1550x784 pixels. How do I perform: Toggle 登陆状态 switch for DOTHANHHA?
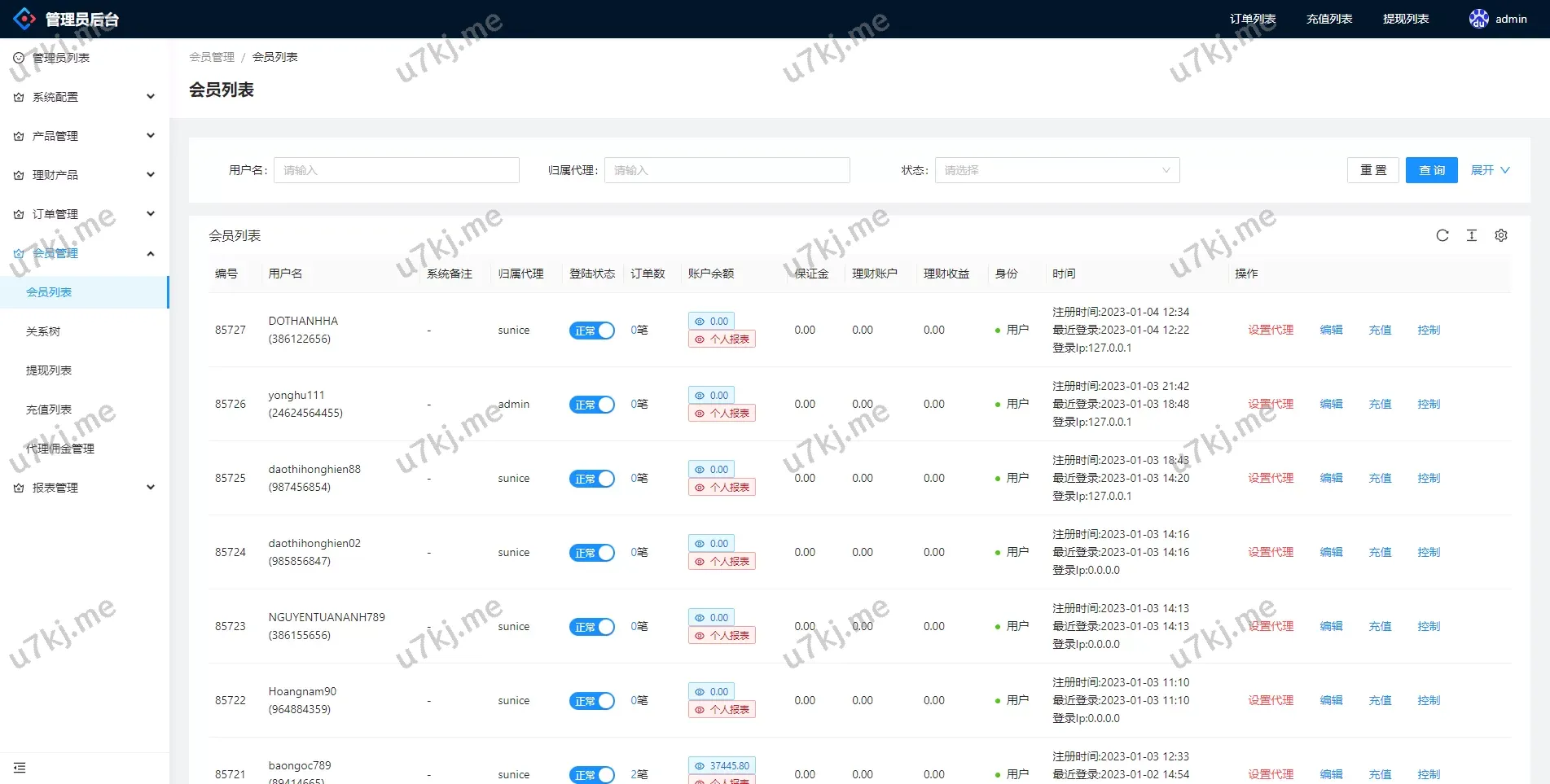(x=591, y=331)
